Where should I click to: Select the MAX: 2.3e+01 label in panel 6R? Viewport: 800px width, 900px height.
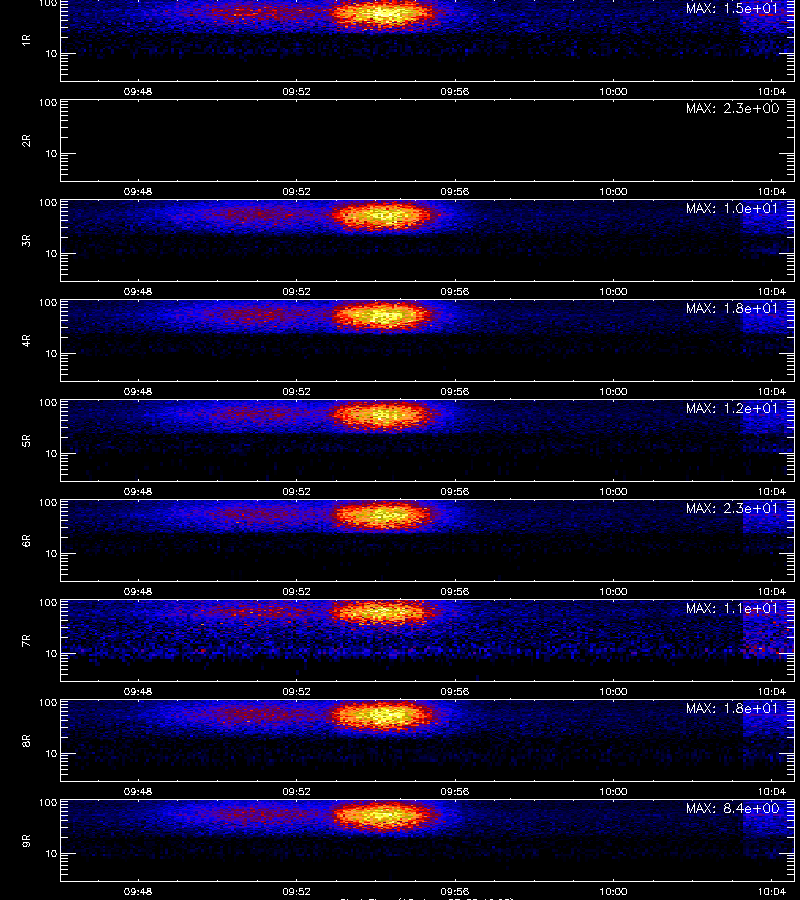coord(732,508)
